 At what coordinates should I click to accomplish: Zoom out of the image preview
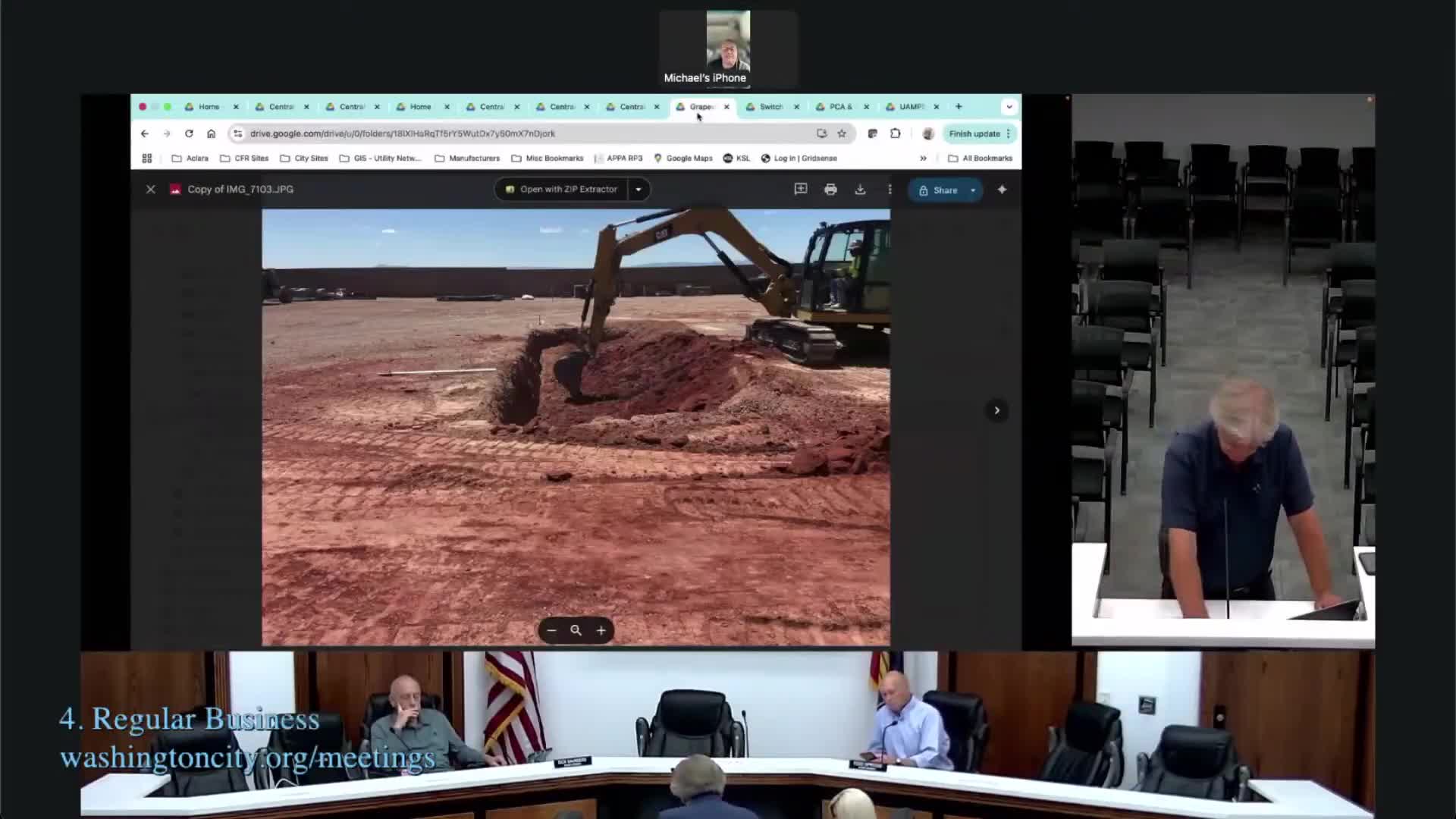551,630
